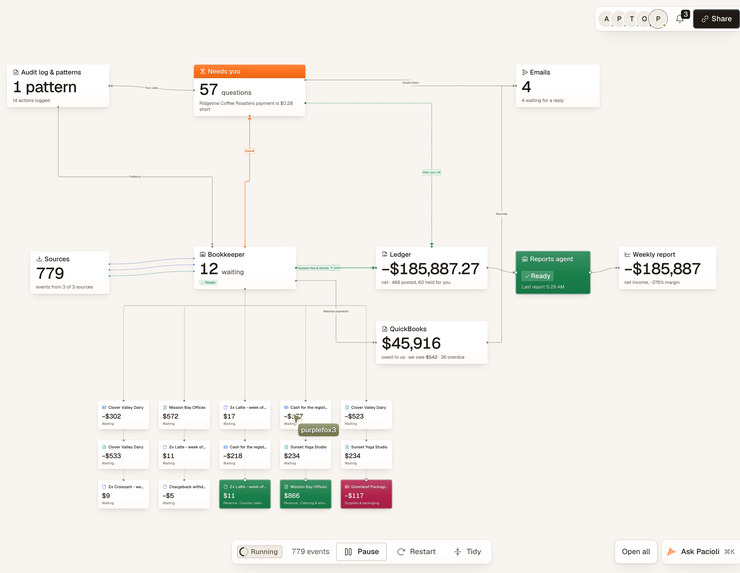
Task: Open the green Reports agent node
Action: (553, 273)
